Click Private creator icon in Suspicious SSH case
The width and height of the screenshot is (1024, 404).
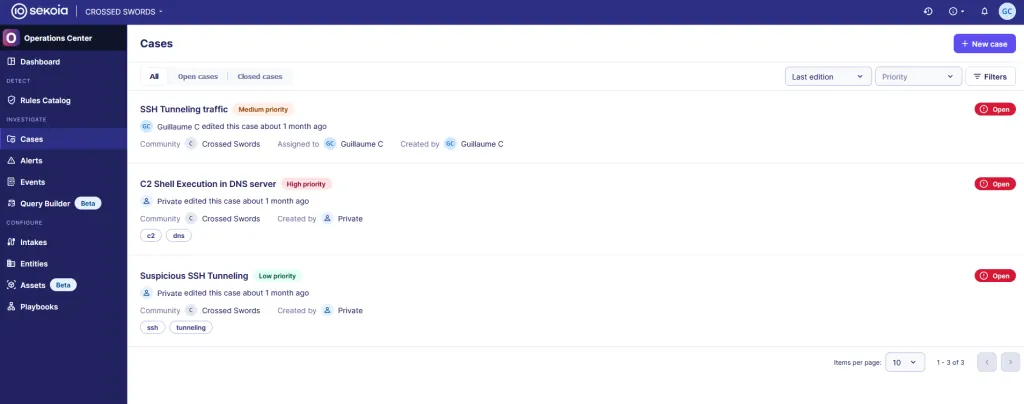[x=327, y=310]
